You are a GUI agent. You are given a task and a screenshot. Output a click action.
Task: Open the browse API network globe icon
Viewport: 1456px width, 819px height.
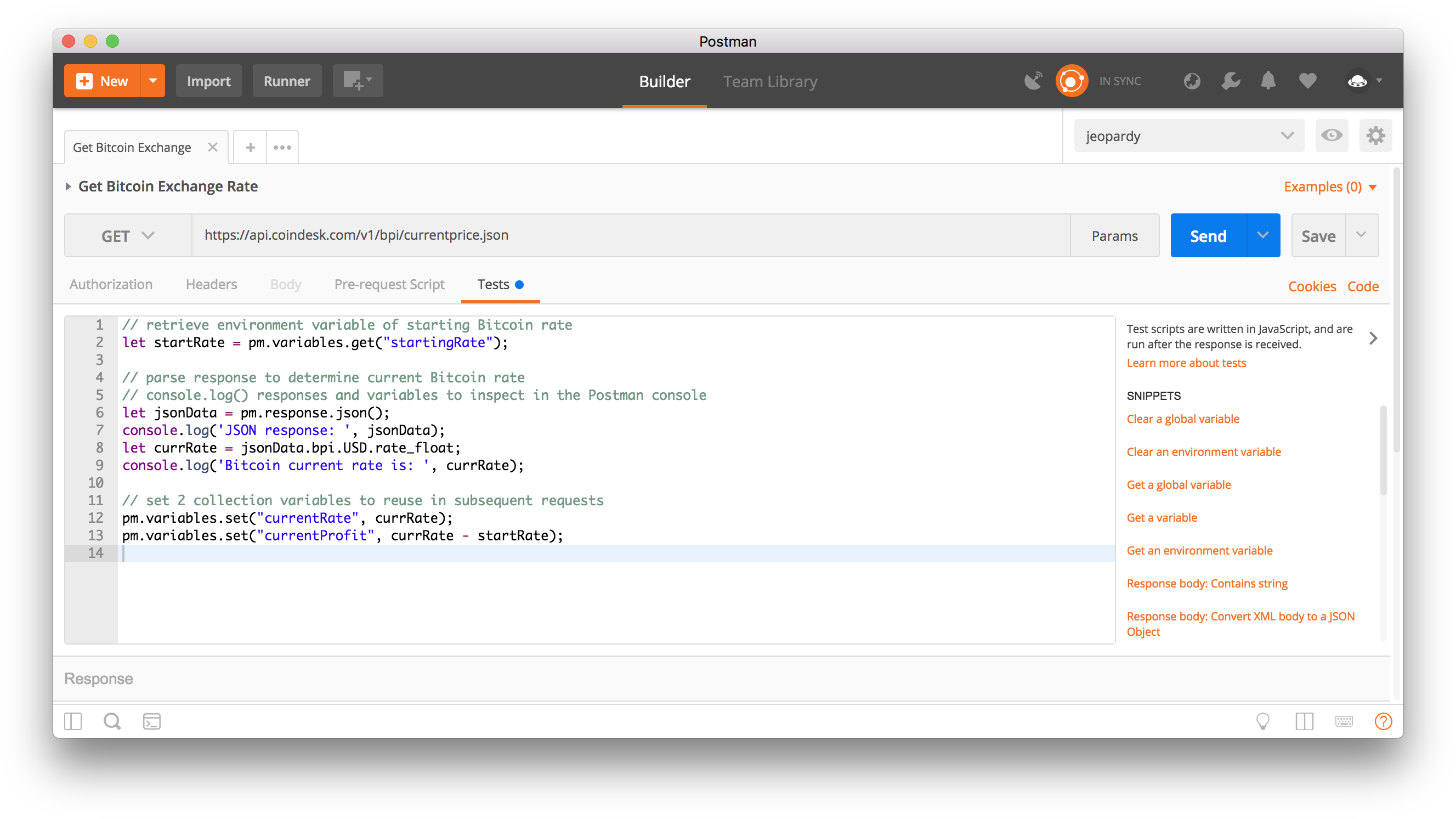(1192, 81)
